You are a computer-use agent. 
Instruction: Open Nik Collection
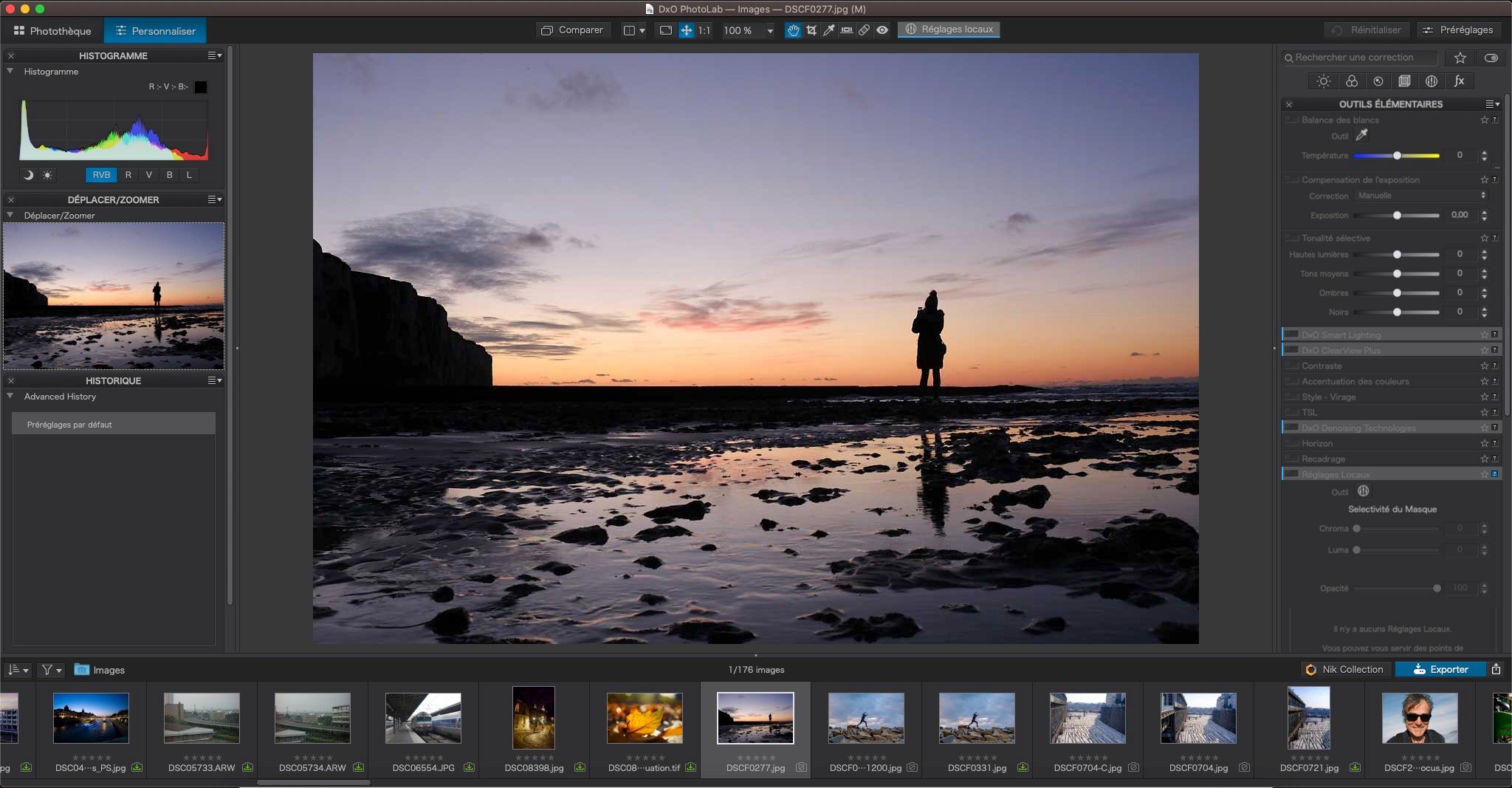pos(1345,669)
